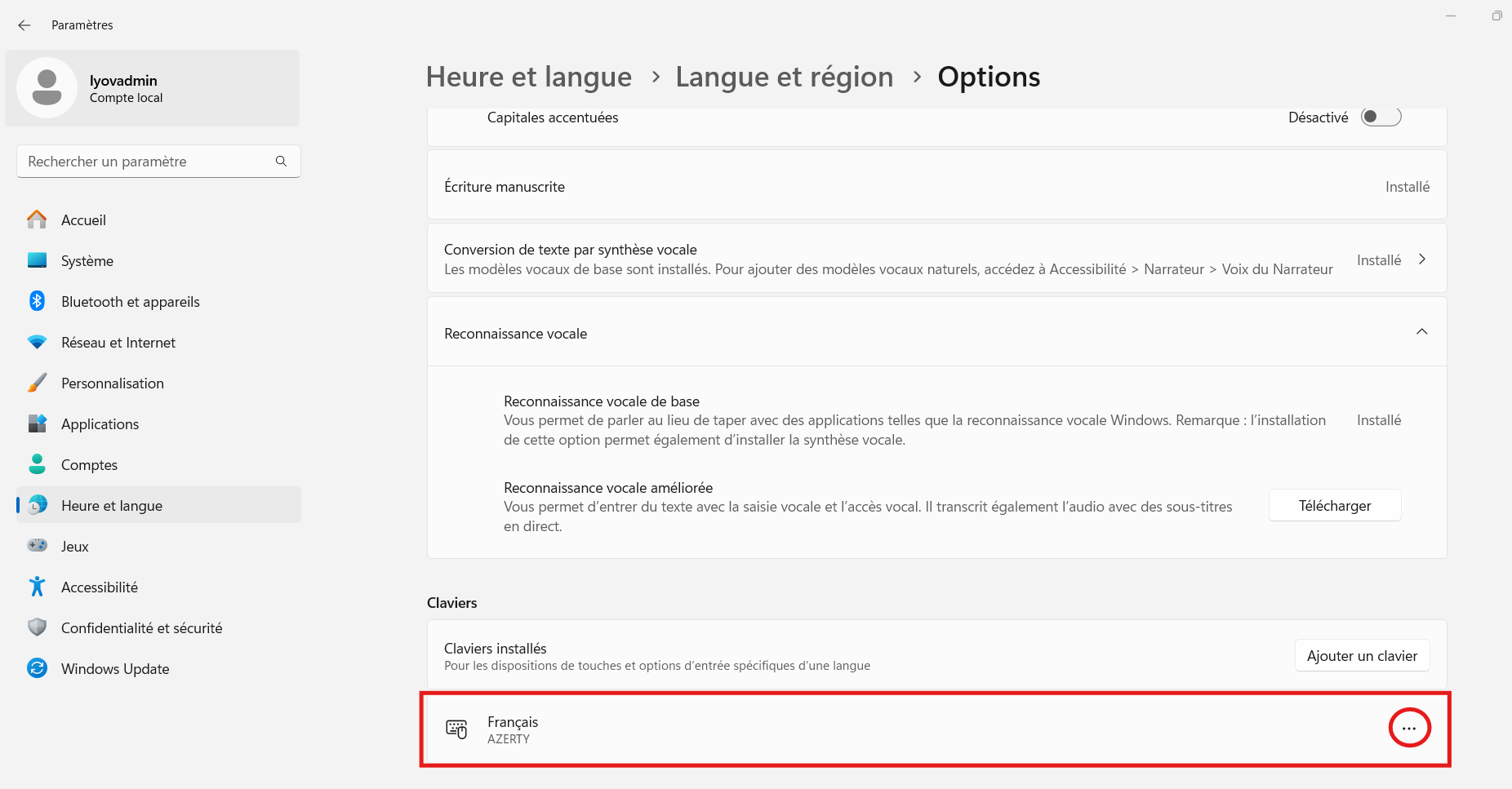Click Ajouter un clavier button
Screen dimensions: 1512x789
(1362, 655)
